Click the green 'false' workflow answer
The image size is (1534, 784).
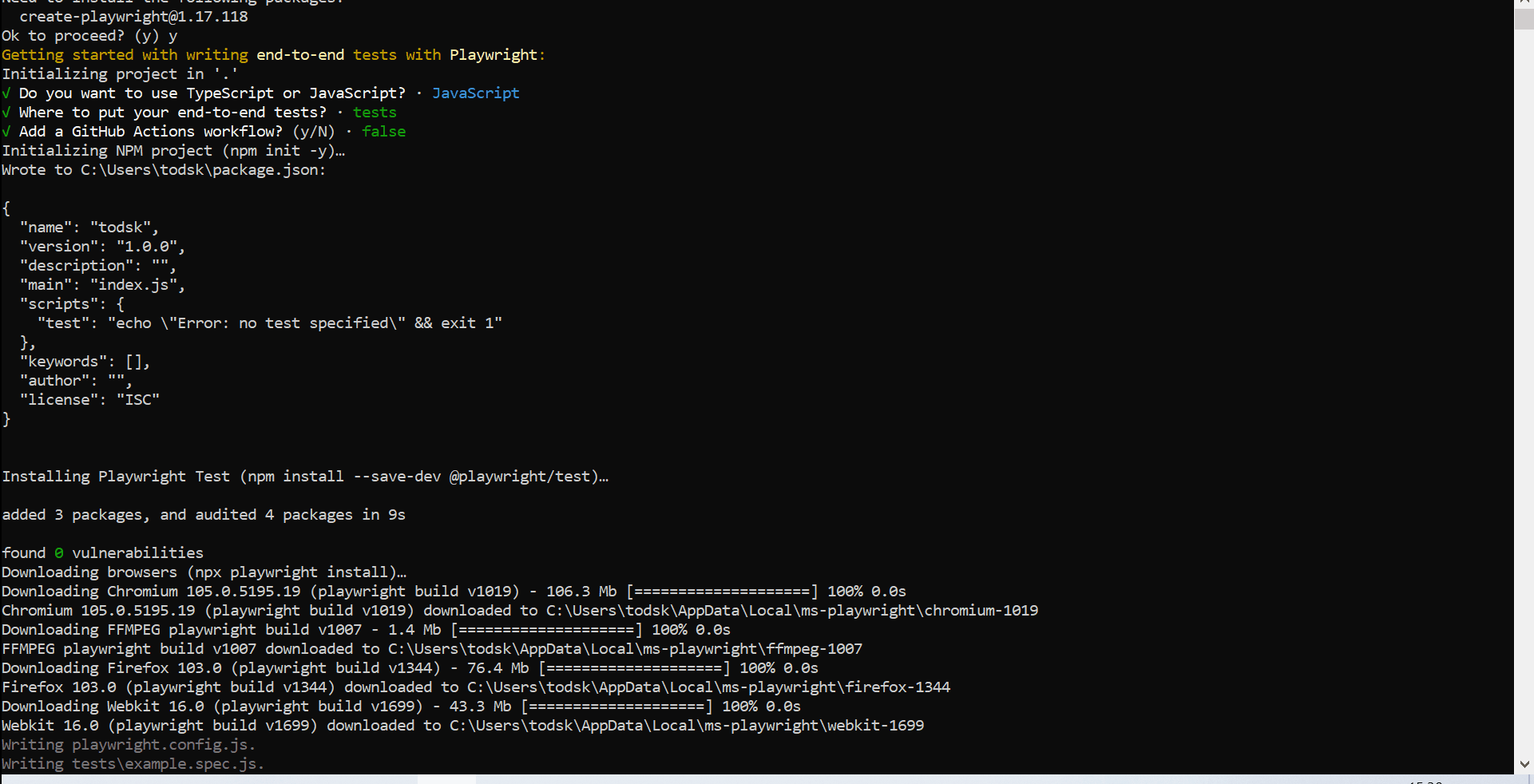[383, 132]
